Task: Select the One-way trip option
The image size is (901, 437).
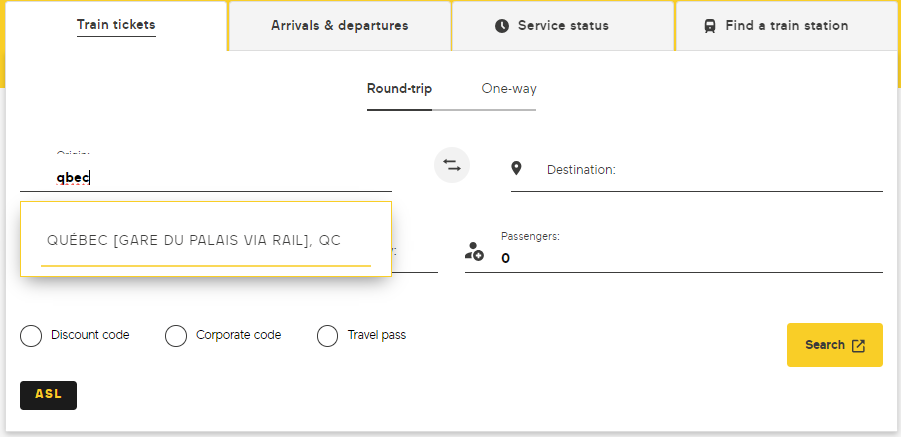Action: click(x=509, y=89)
